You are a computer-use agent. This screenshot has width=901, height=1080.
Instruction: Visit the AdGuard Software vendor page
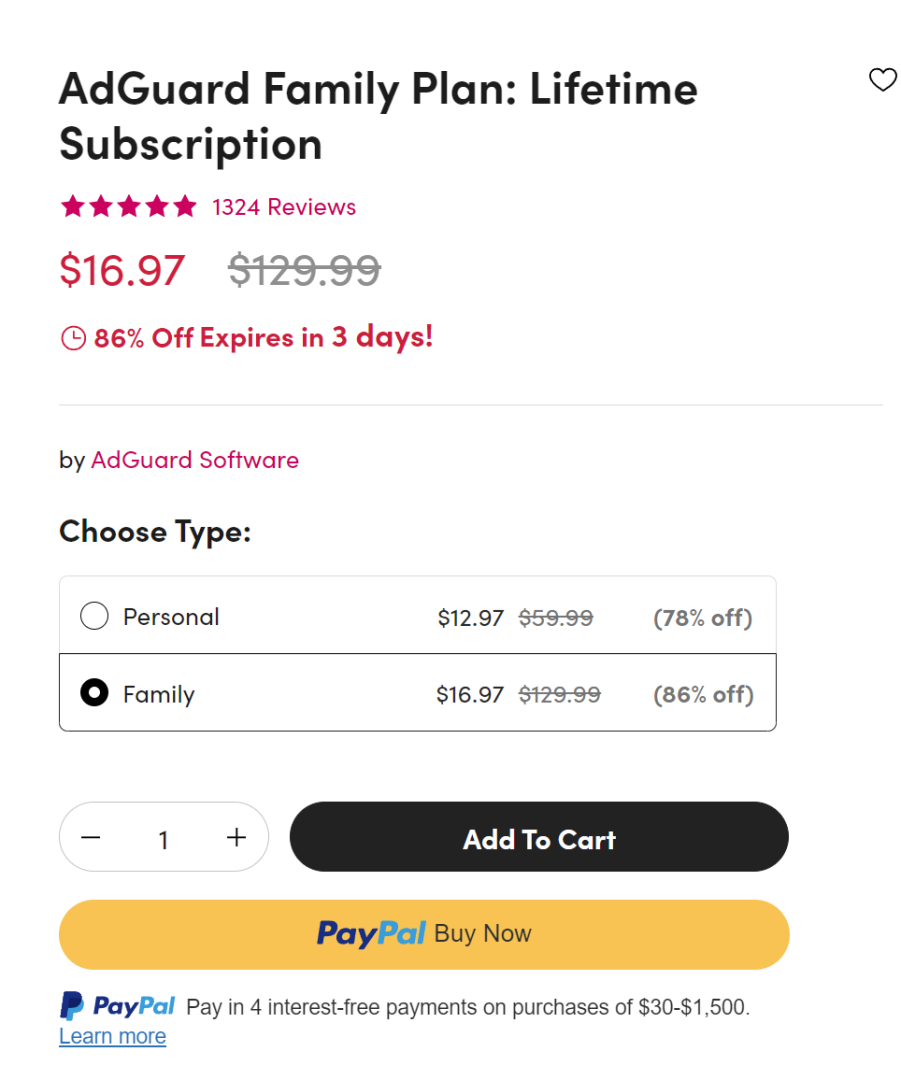(195, 460)
